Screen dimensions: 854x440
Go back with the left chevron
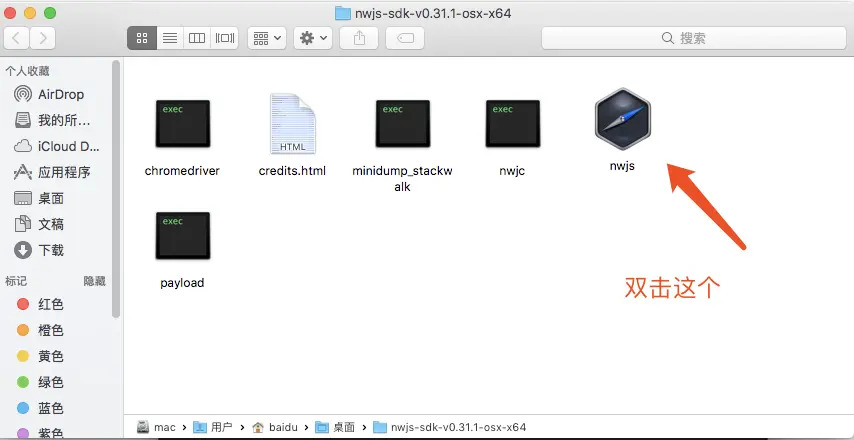click(x=16, y=38)
